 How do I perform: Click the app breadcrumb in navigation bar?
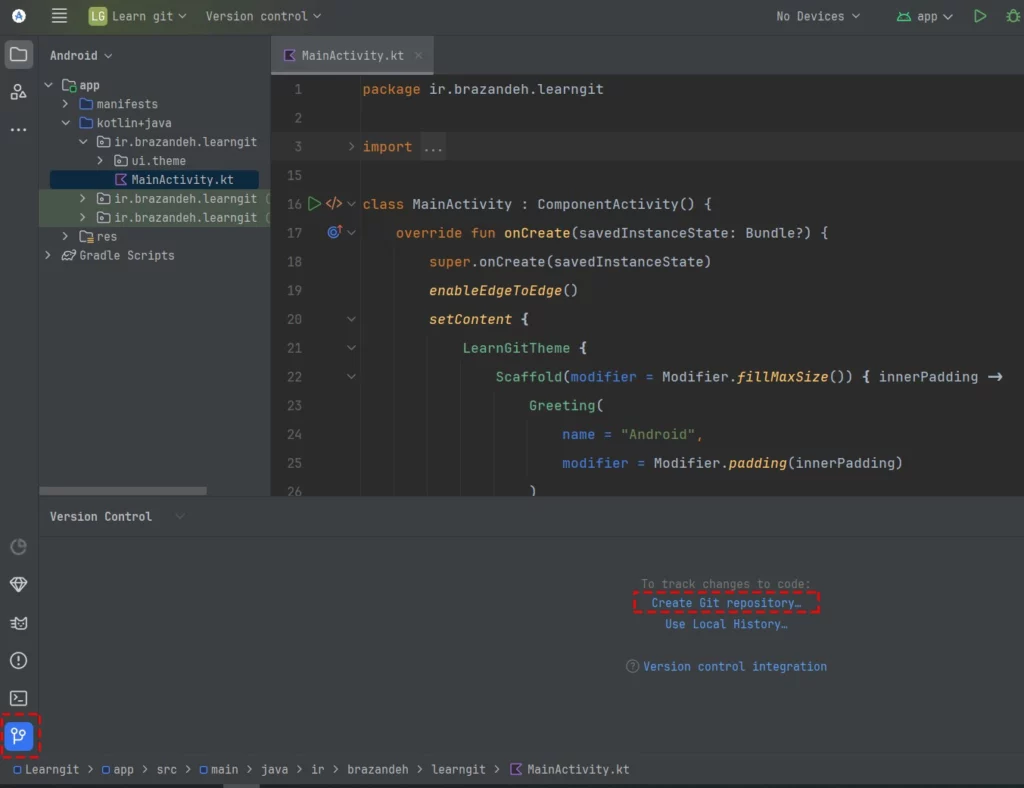(118, 769)
